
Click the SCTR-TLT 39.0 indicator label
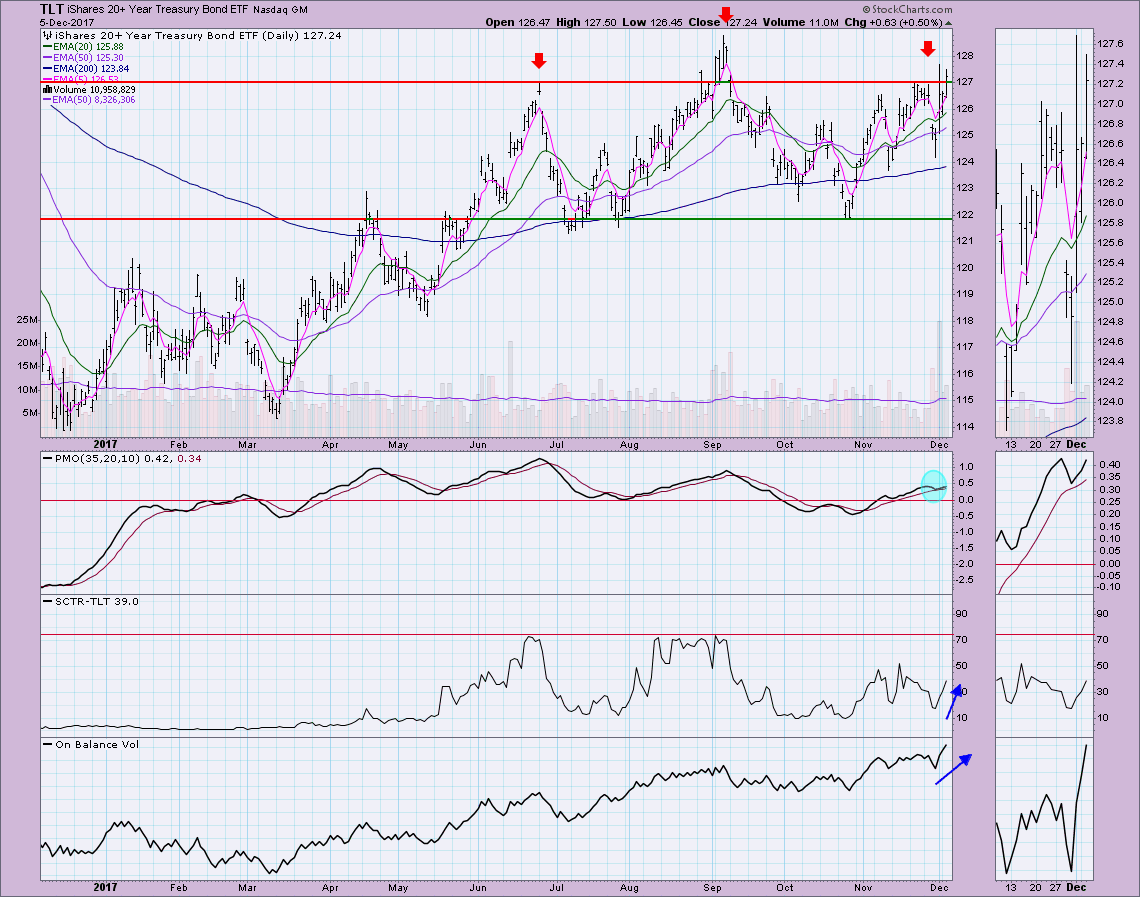[97, 601]
